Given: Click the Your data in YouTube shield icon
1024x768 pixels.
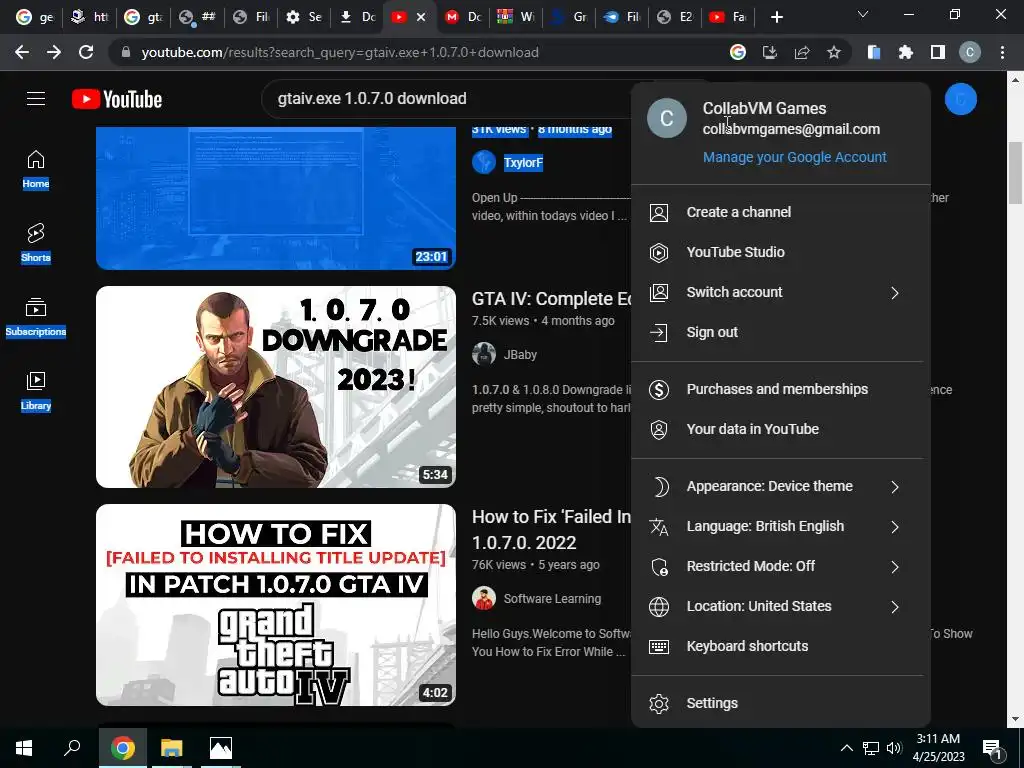Looking at the screenshot, I should point(659,430).
